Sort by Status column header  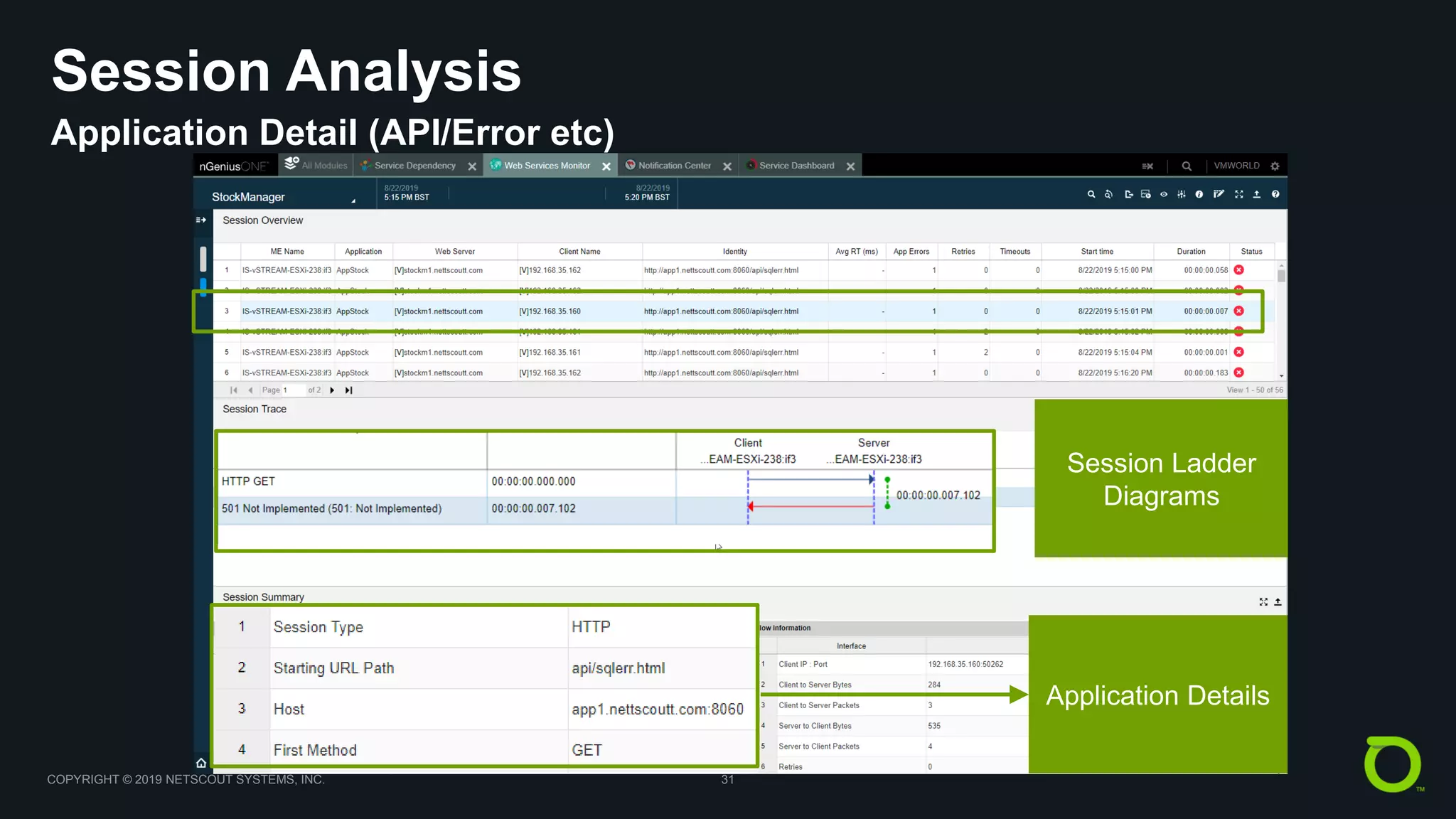(1252, 252)
